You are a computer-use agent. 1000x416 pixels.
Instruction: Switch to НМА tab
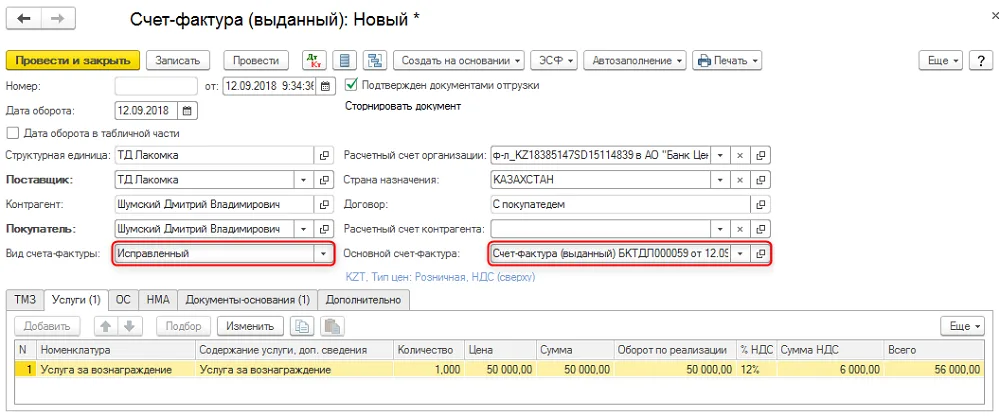[158, 299]
